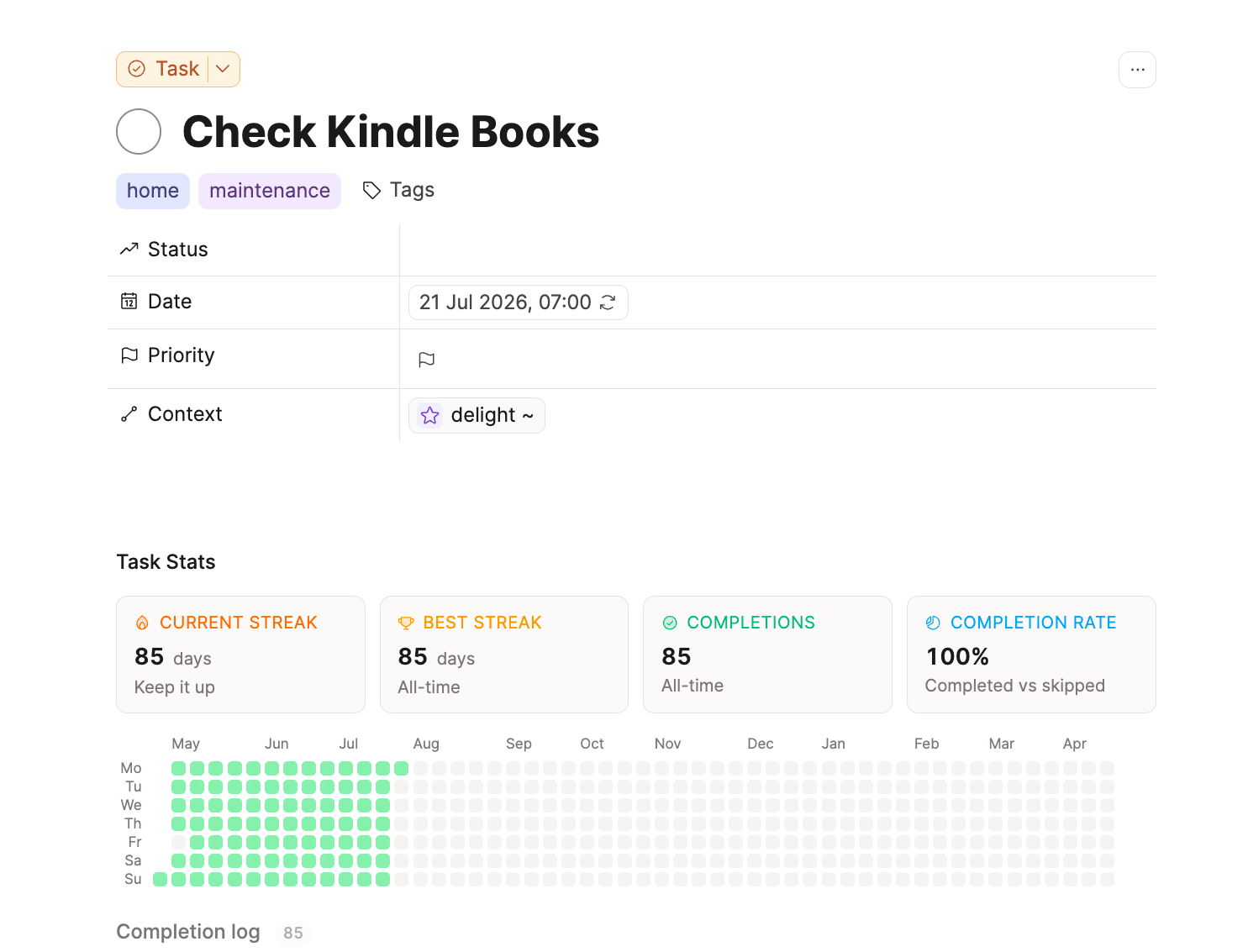The height and width of the screenshot is (952, 1248).
Task: Click the recurrence icon beside the date
Action: pos(608,302)
